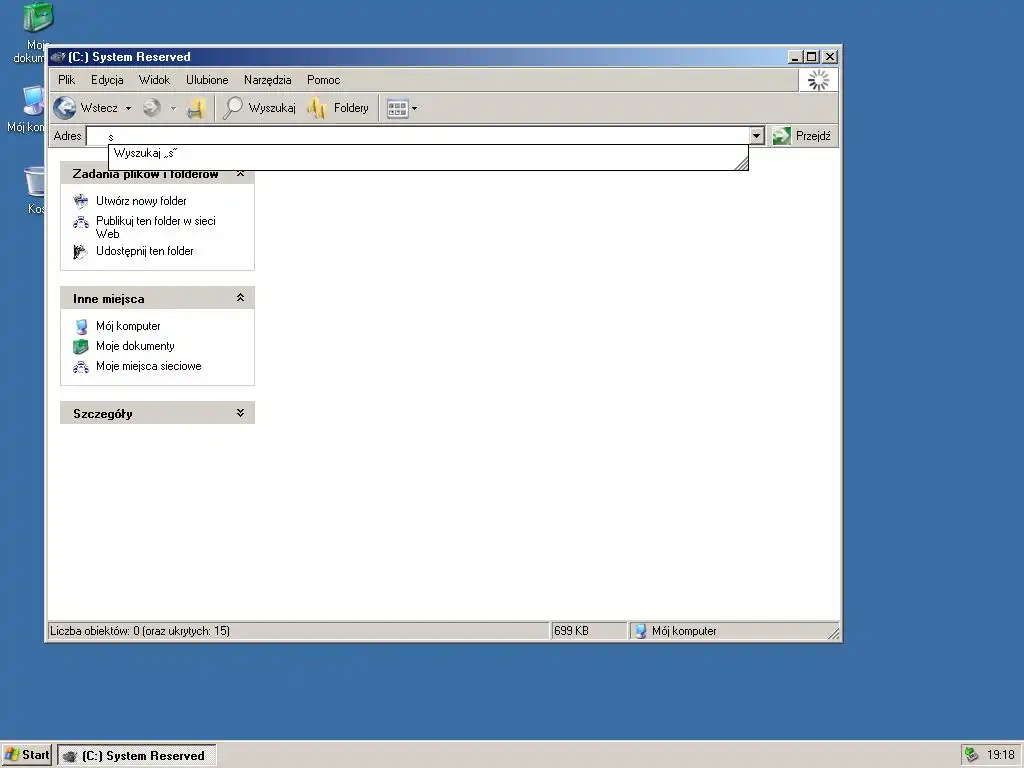The height and width of the screenshot is (768, 1024).
Task: Click the forward navigation arrow icon
Action: click(x=152, y=108)
